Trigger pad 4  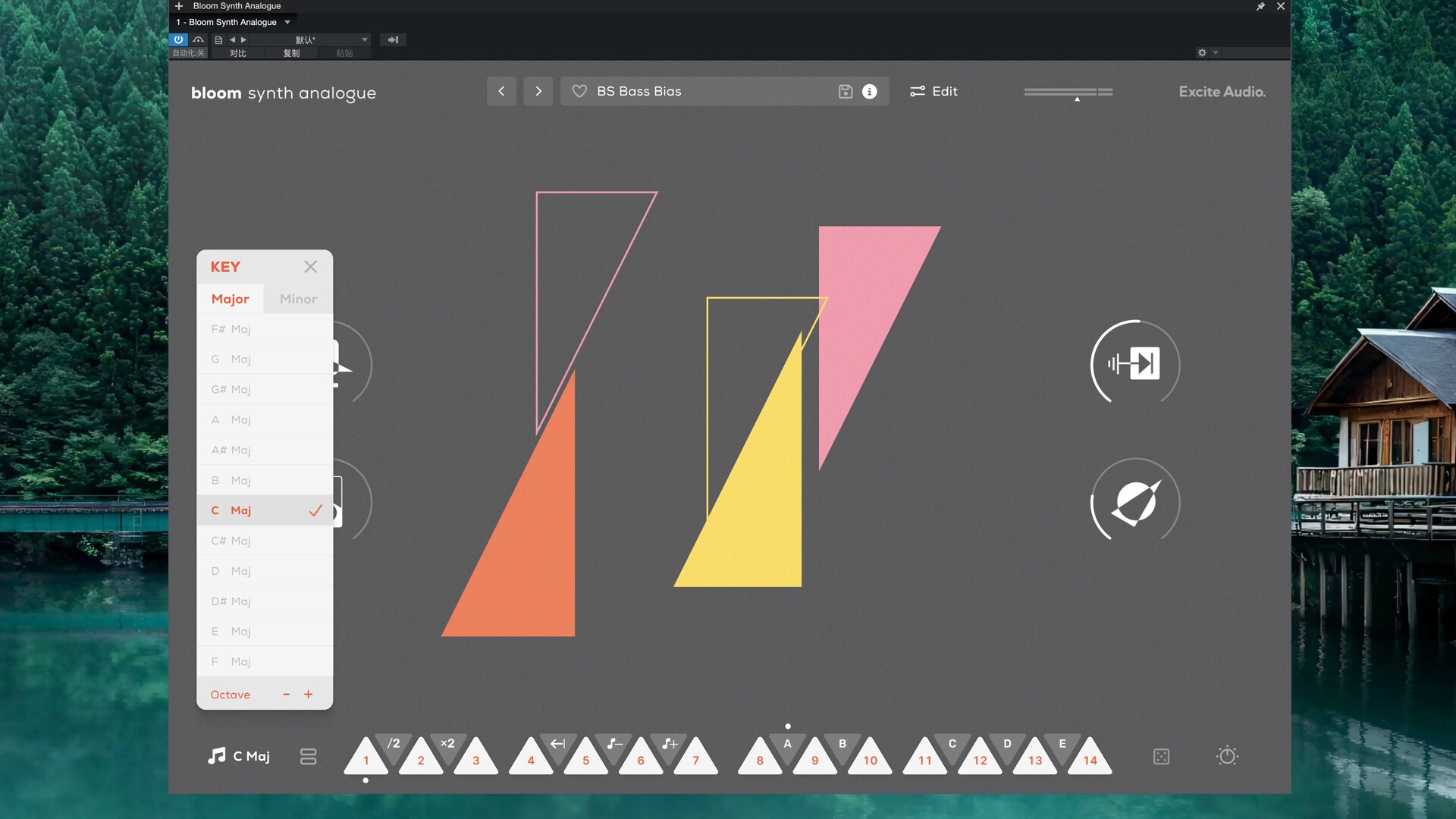pyautogui.click(x=531, y=758)
